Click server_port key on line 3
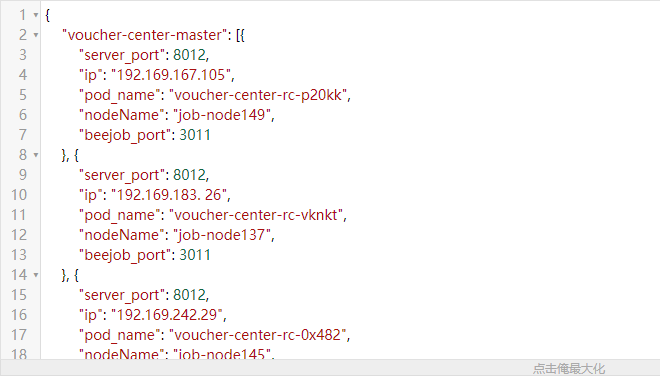The height and width of the screenshot is (376, 660). (x=122, y=55)
